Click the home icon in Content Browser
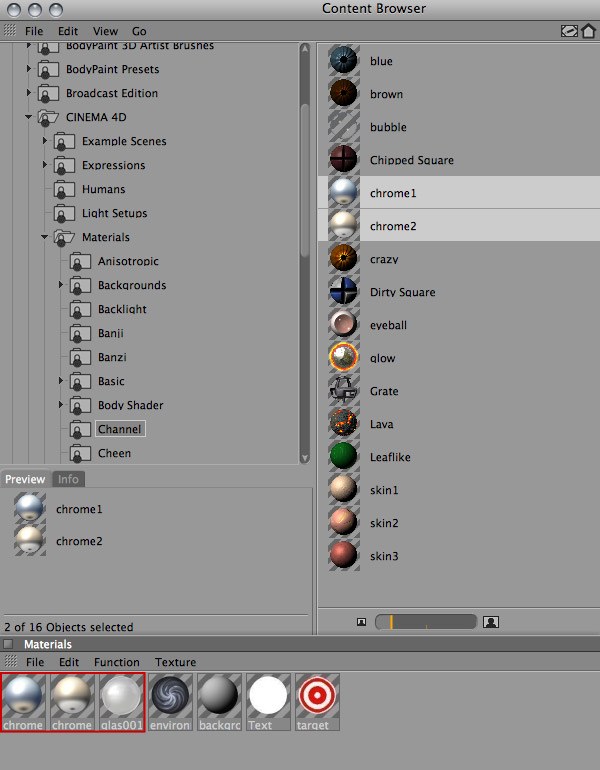 (588, 31)
